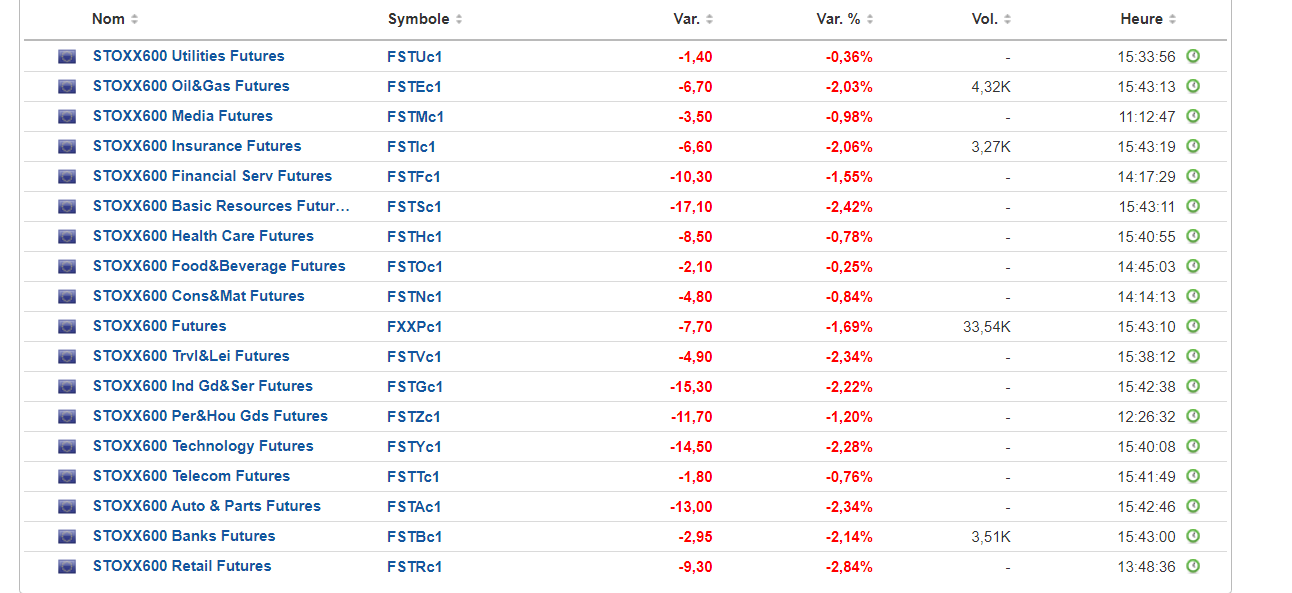Click the clock icon in the Retail Futures row
1292x593 pixels.
[1193, 567]
